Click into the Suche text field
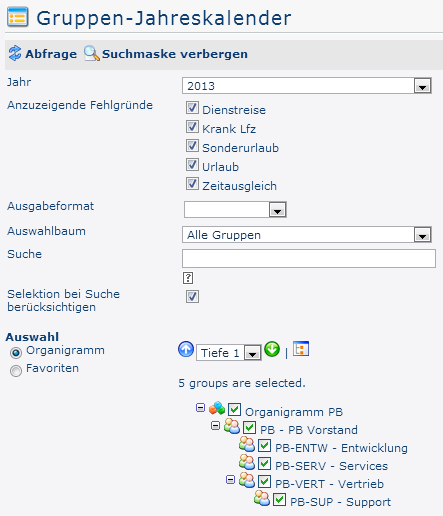 (309, 258)
